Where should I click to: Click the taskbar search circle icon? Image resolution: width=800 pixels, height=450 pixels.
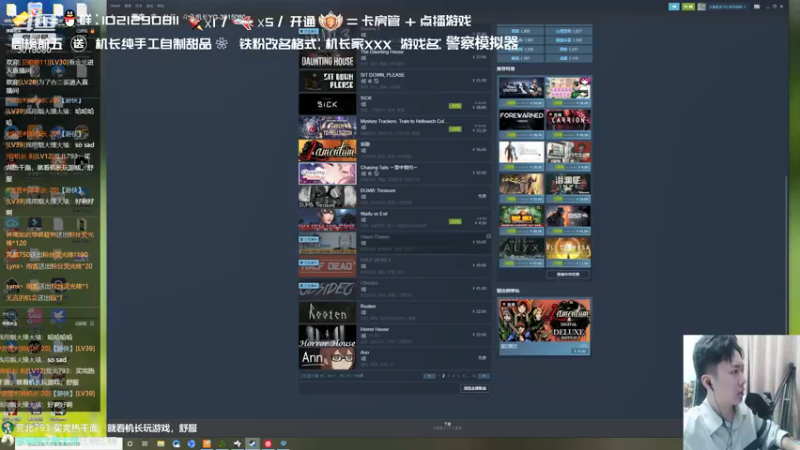(x=130, y=444)
